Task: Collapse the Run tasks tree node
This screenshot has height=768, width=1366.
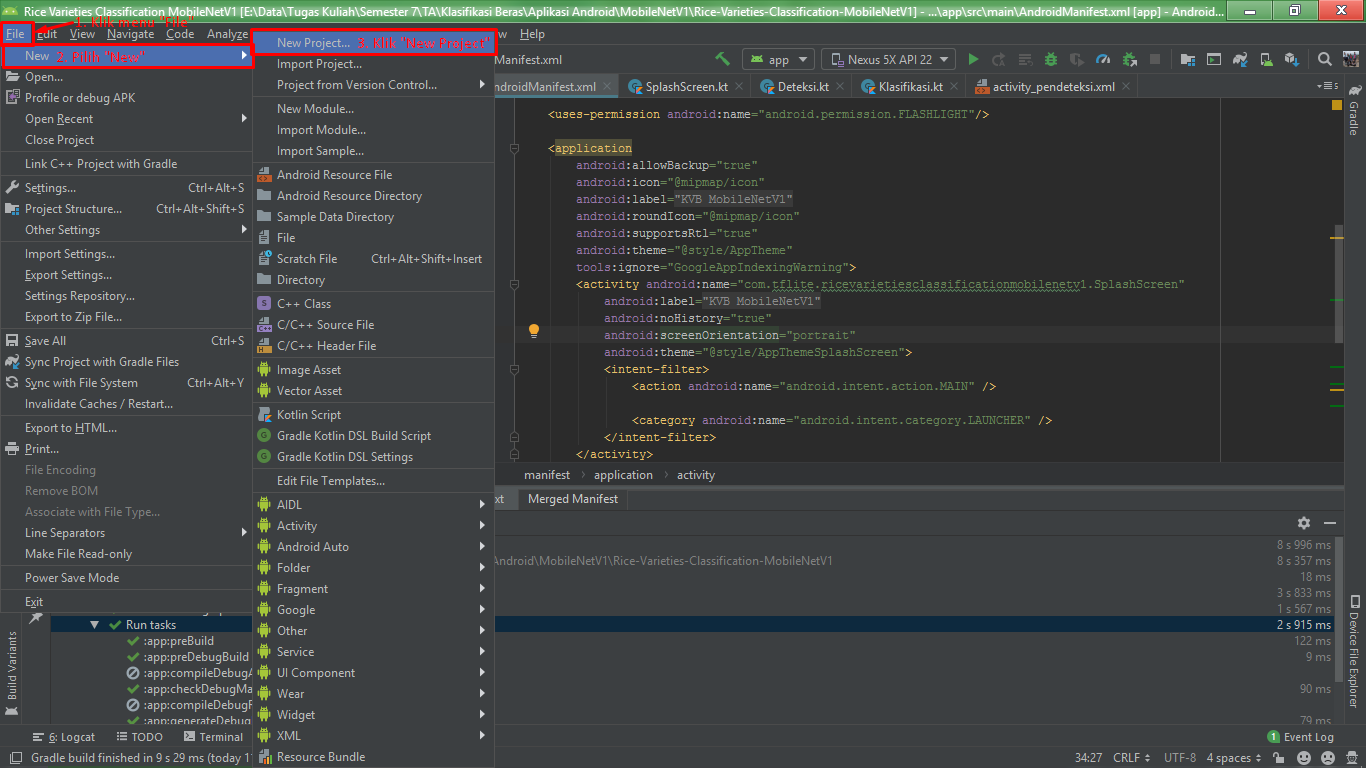Action: tap(95, 625)
